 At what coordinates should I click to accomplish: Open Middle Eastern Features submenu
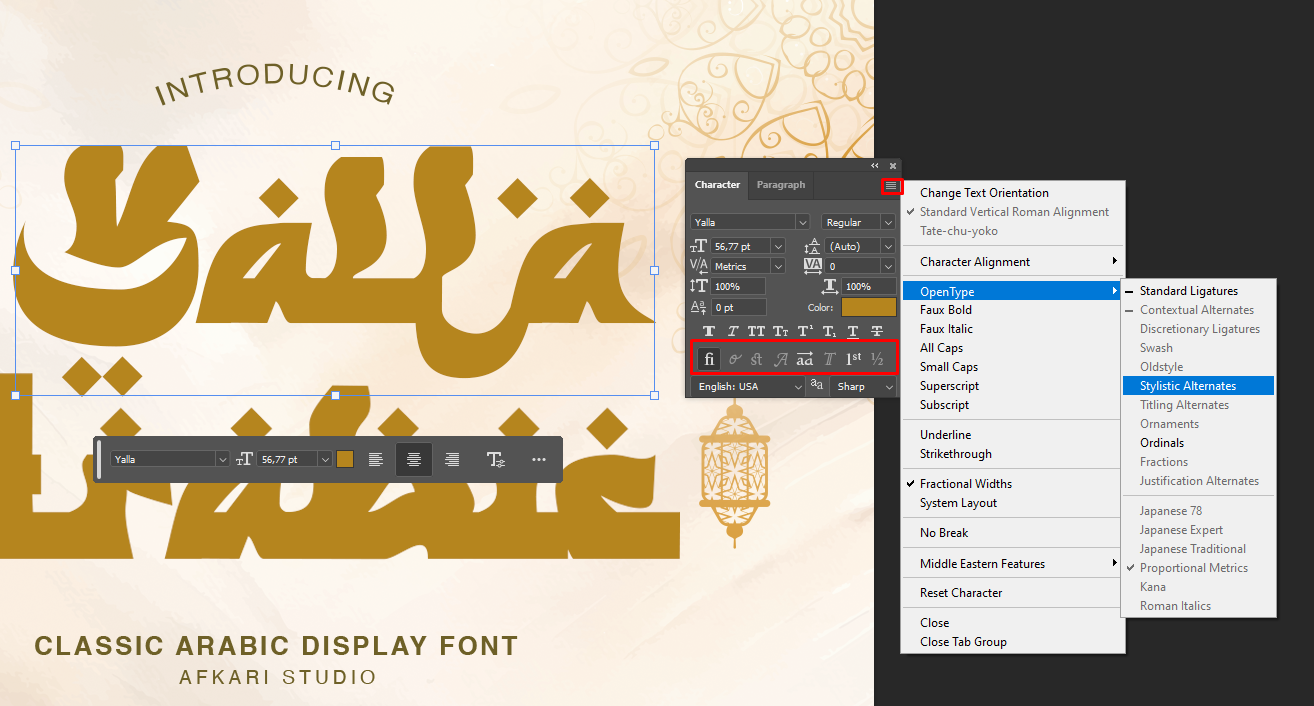1013,564
